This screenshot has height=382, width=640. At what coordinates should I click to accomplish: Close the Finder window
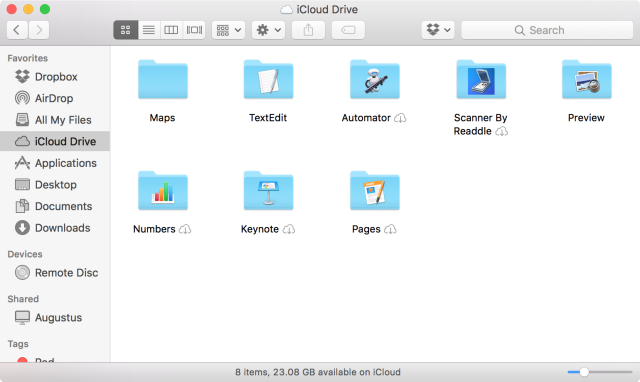point(11,9)
